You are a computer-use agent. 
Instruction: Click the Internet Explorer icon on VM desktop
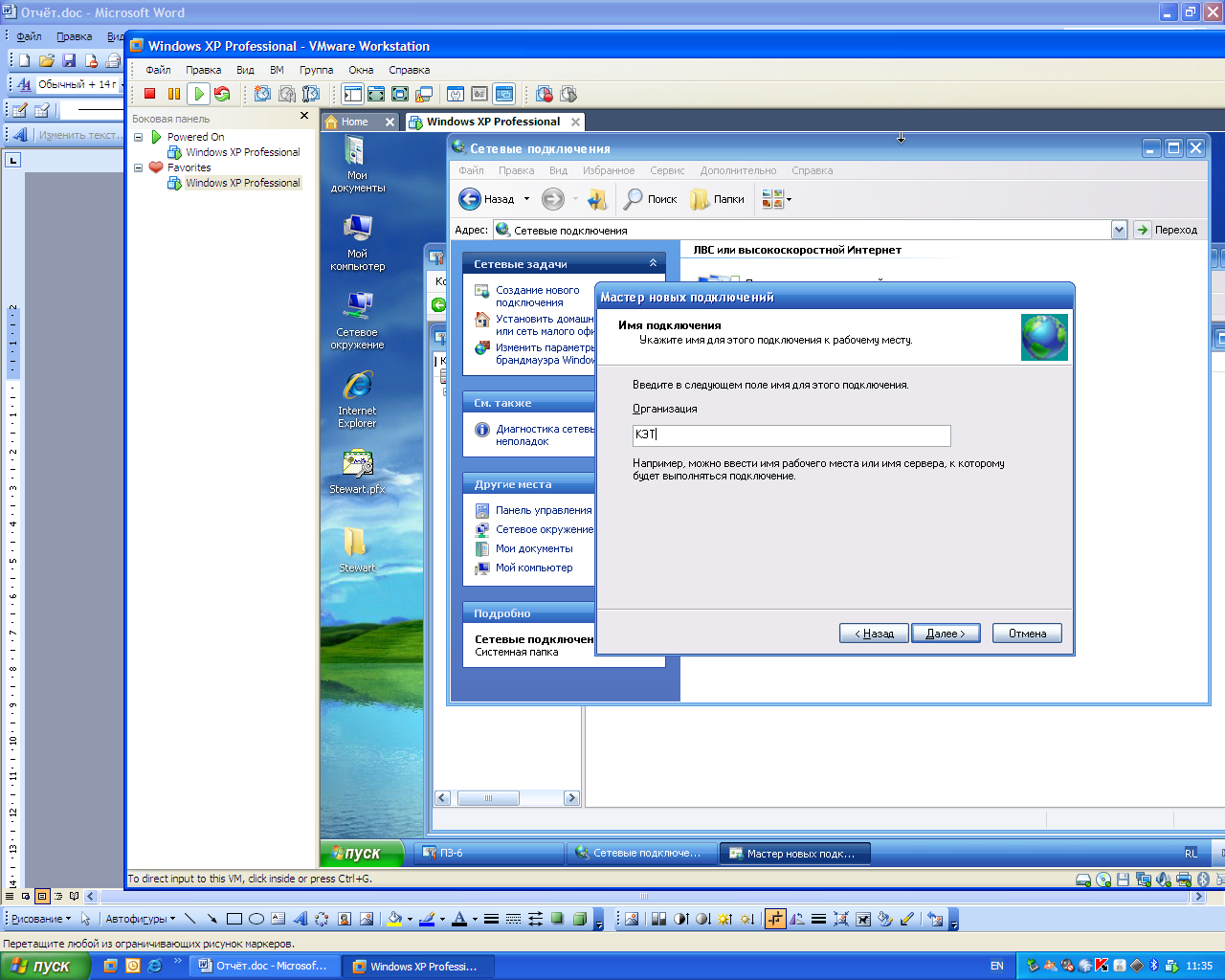point(357,399)
